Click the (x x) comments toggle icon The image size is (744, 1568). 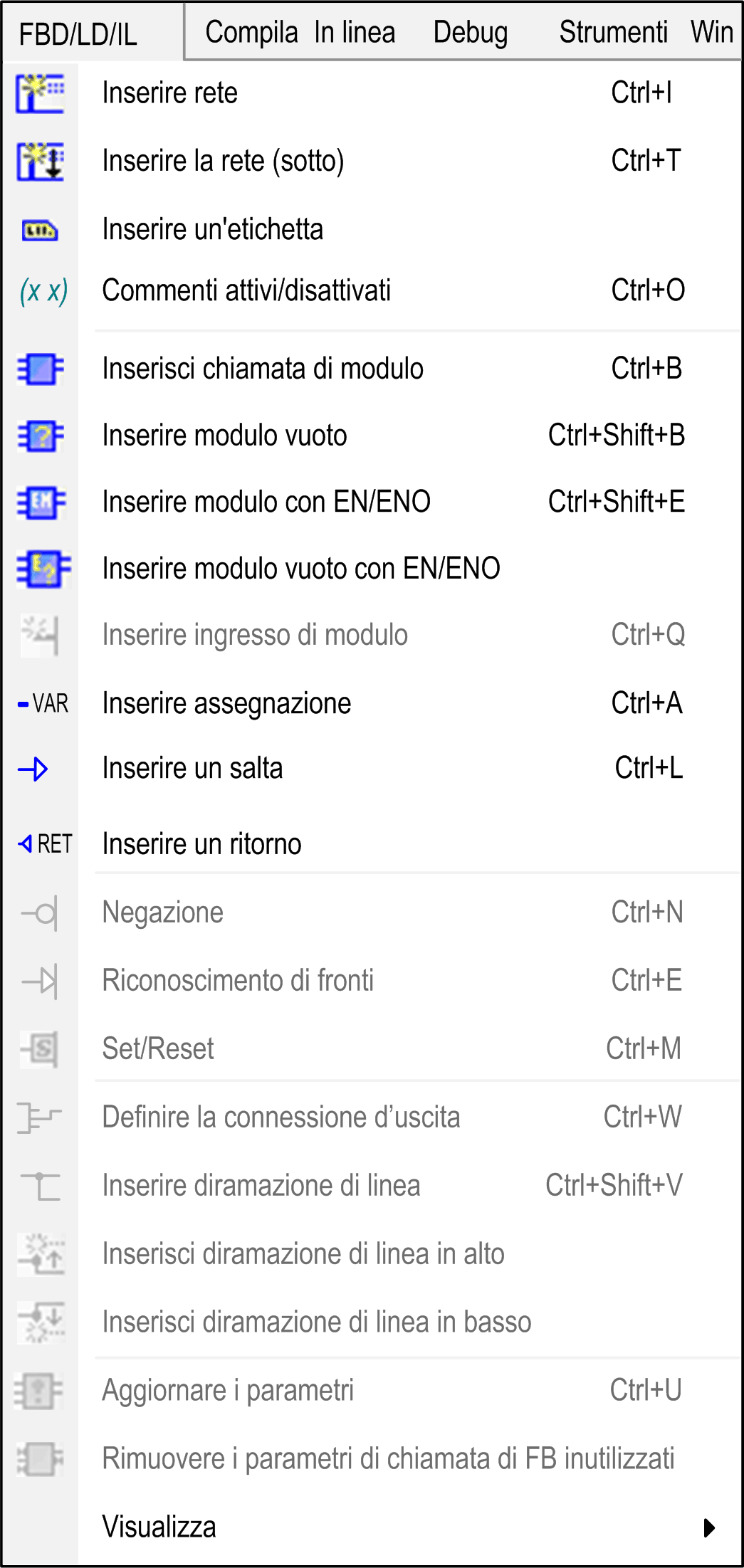[x=43, y=290]
